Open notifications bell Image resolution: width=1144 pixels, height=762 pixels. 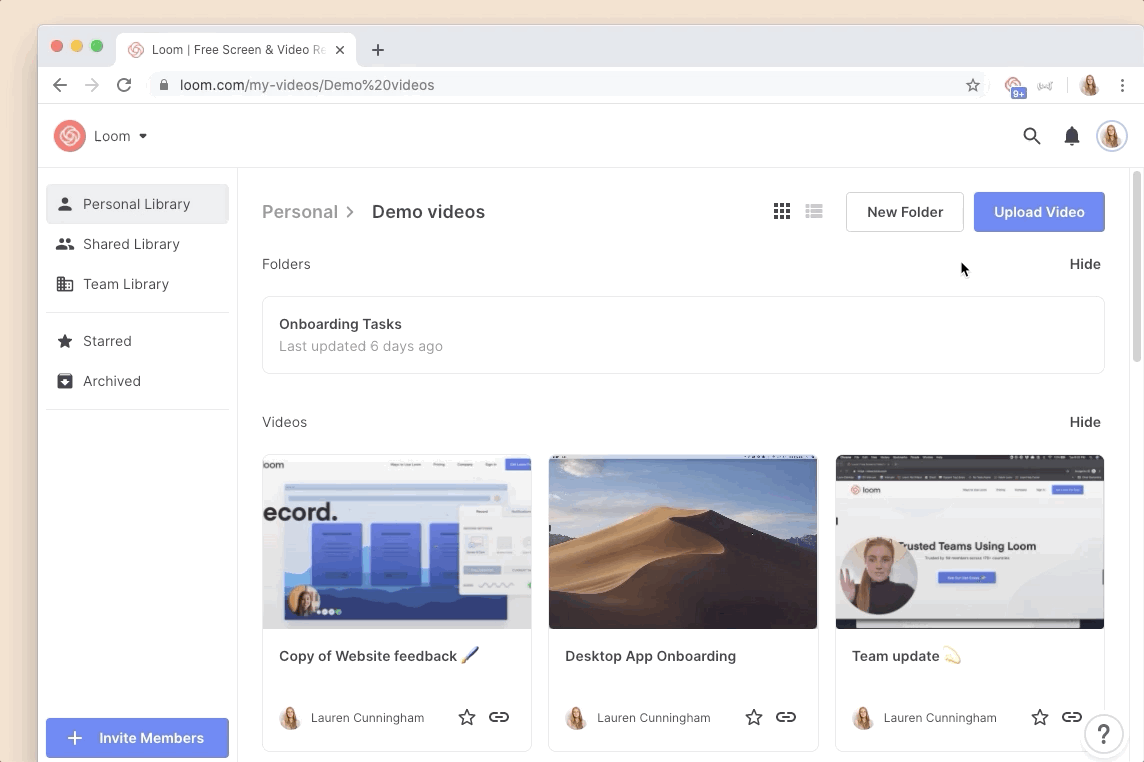point(1071,136)
